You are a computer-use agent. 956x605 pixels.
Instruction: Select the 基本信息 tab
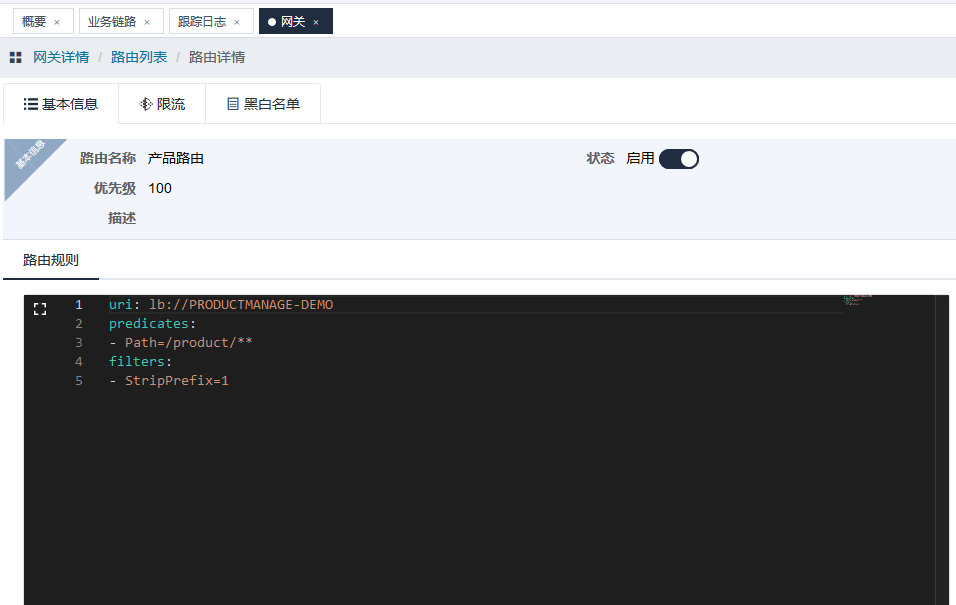tap(61, 104)
